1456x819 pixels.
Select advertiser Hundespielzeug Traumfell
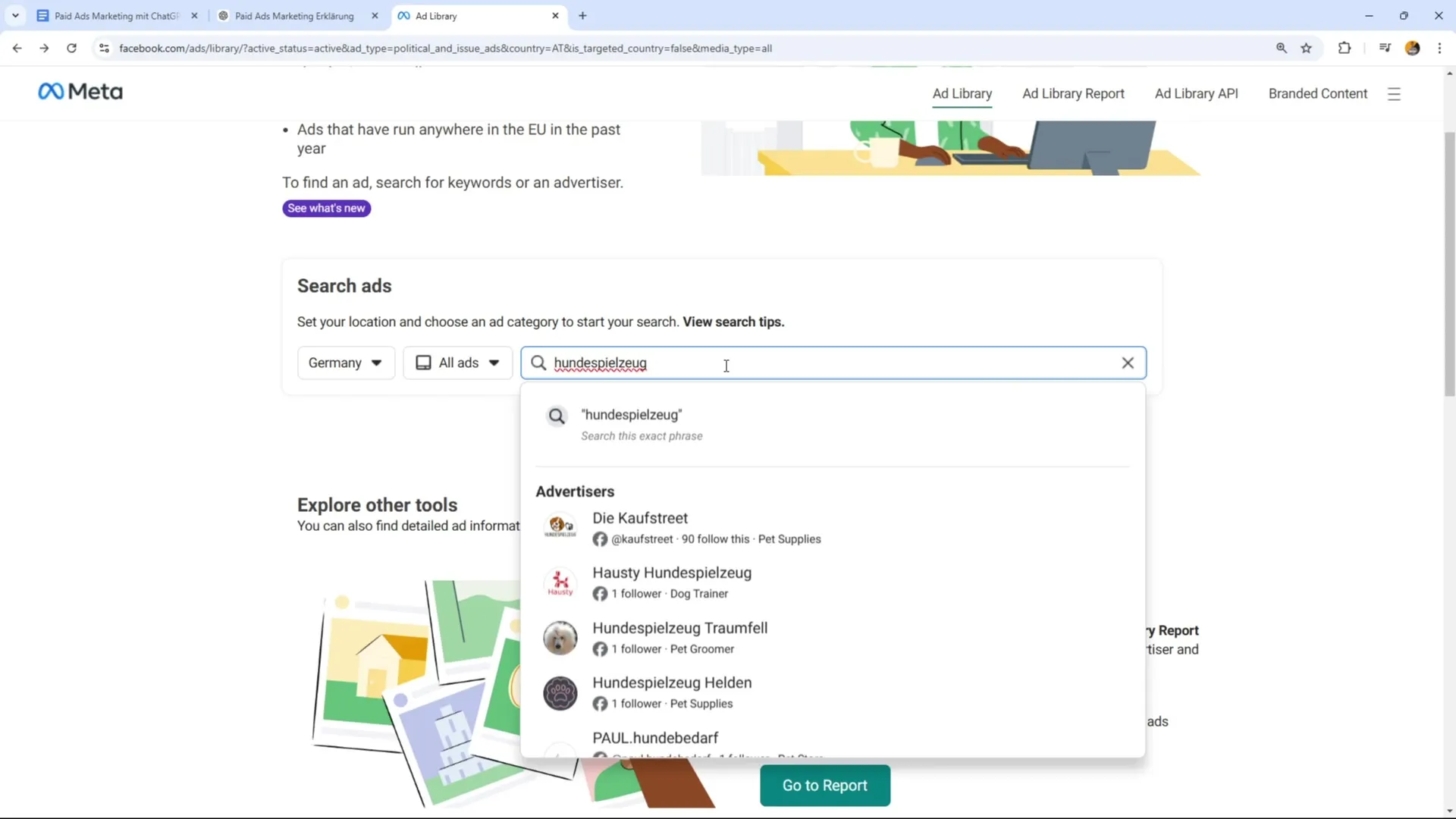tap(833, 638)
